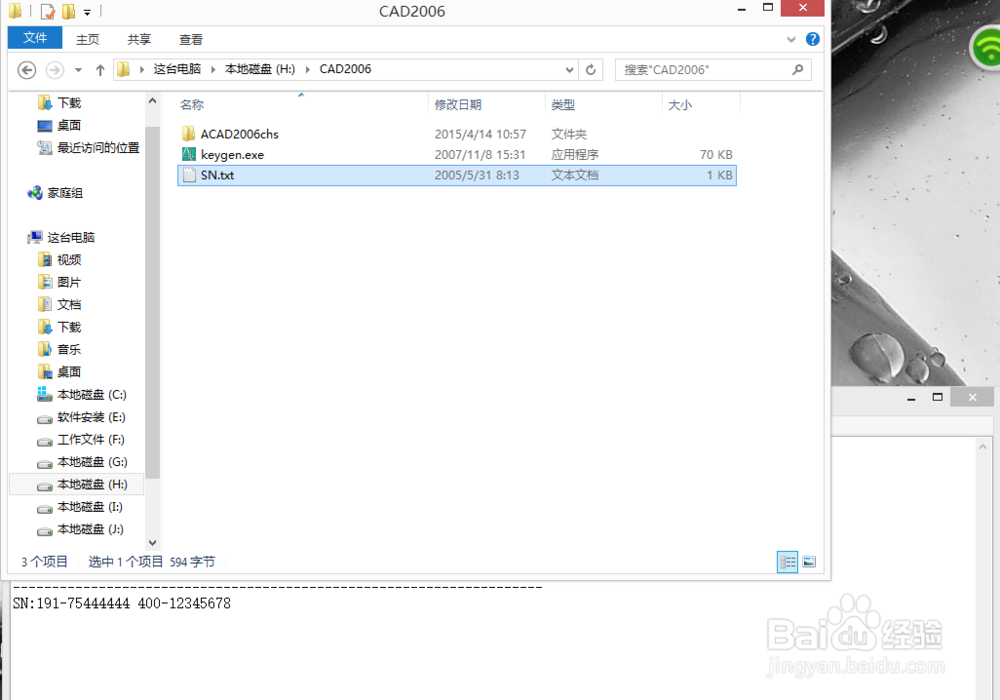Open the recent locations dropdown arrow
1000x700 pixels.
click(x=78, y=70)
